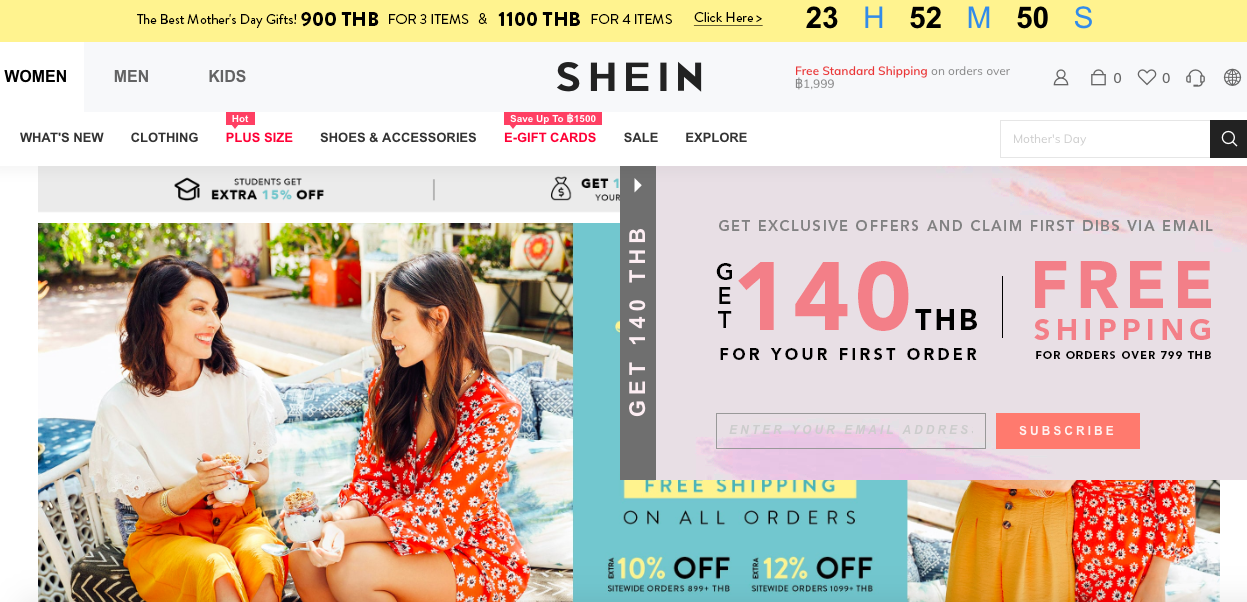Open the shopping bag icon

[x=1098, y=77]
